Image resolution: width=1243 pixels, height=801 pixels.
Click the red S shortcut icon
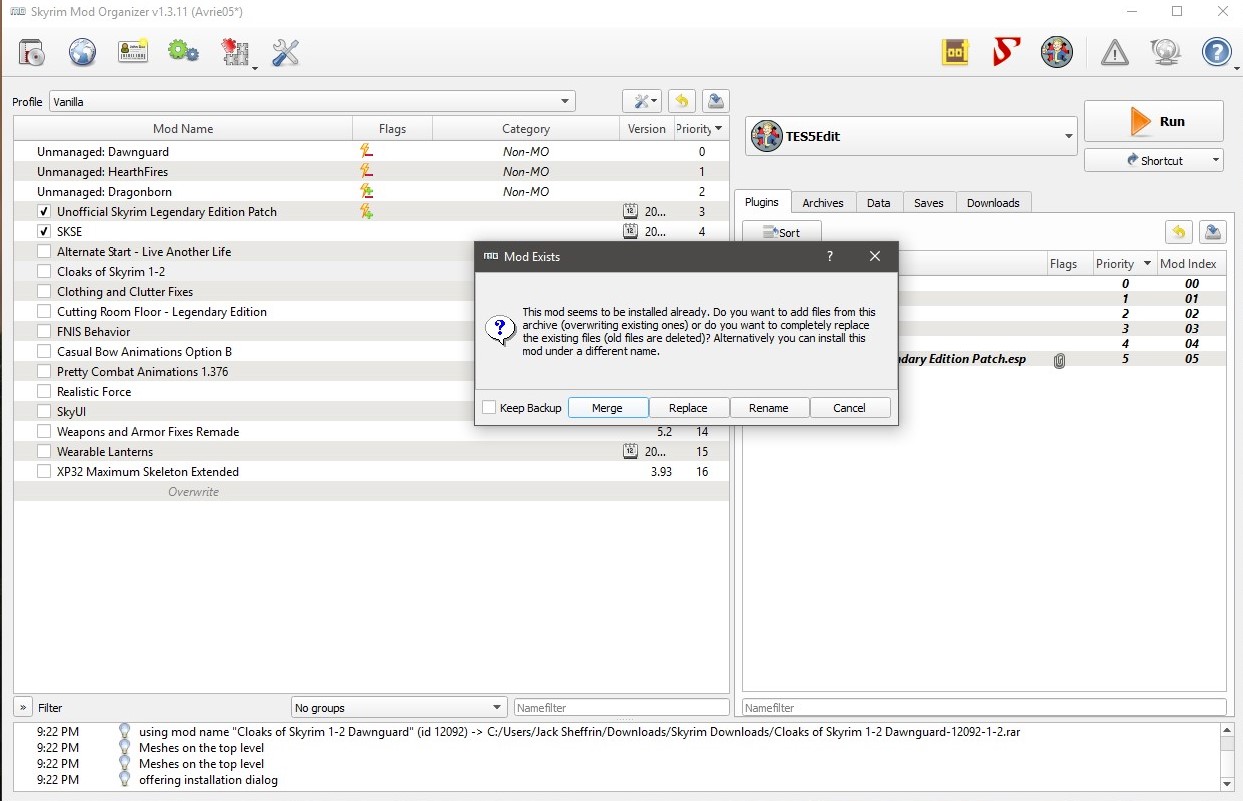(x=1006, y=52)
